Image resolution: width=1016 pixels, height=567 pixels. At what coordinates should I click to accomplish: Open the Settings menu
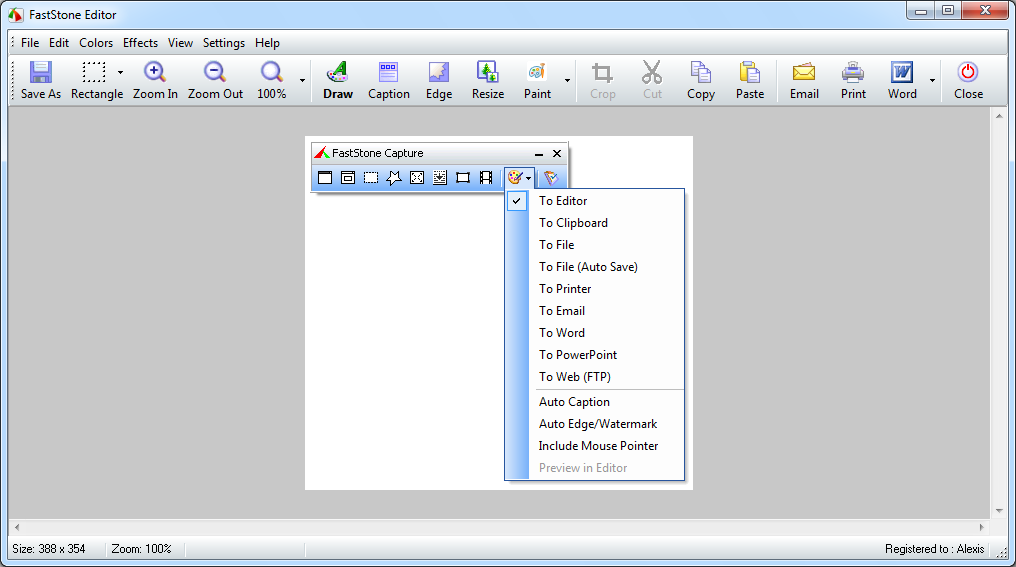(x=224, y=43)
